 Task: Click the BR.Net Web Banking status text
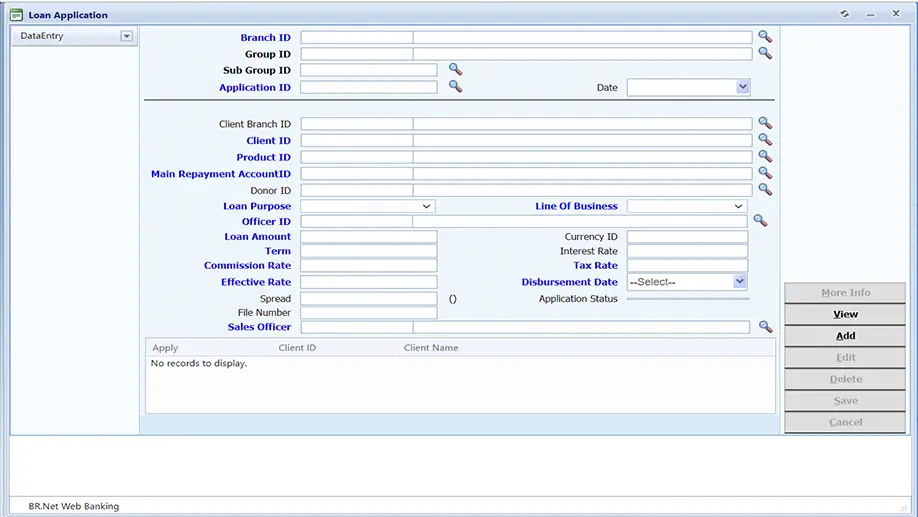[x=74, y=506]
